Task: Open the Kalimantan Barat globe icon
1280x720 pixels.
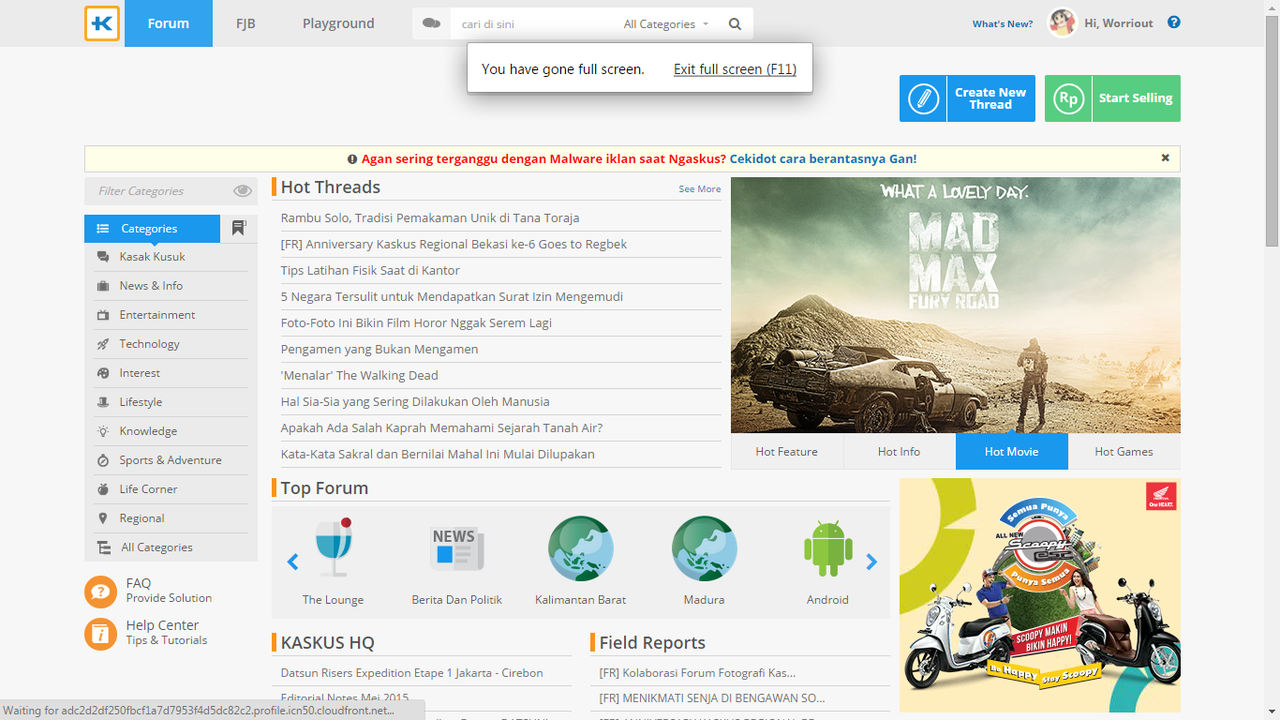Action: click(x=581, y=548)
